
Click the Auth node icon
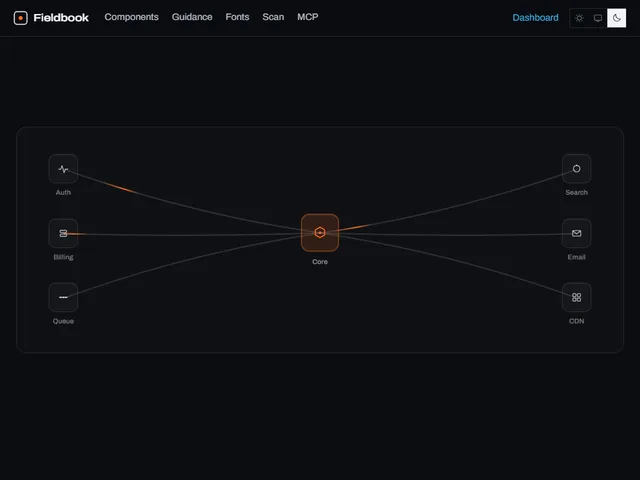(x=63, y=169)
